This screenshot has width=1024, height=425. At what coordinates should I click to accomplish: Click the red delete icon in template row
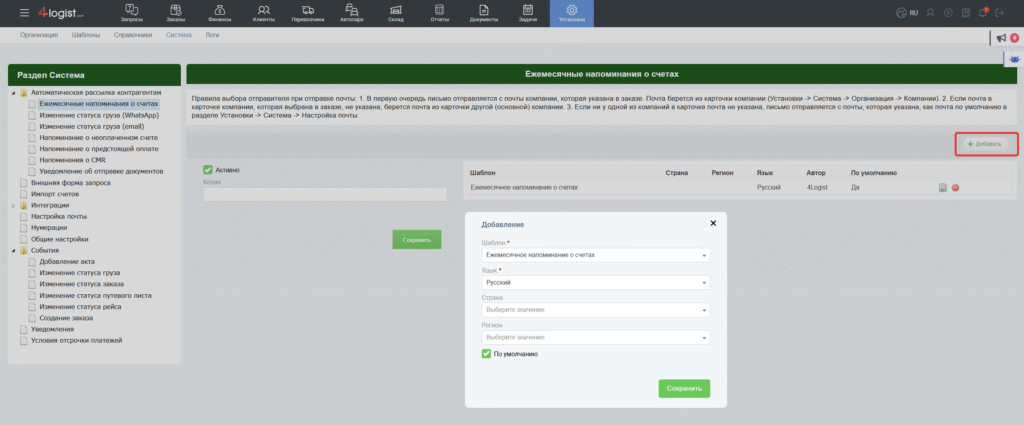coord(955,188)
